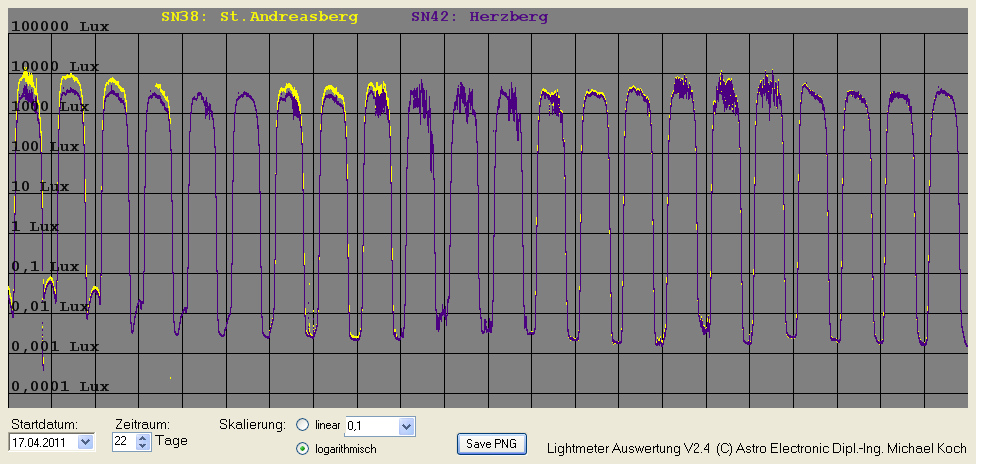
Task: Click the 100000 Lux axis label
Action: (x=61, y=26)
